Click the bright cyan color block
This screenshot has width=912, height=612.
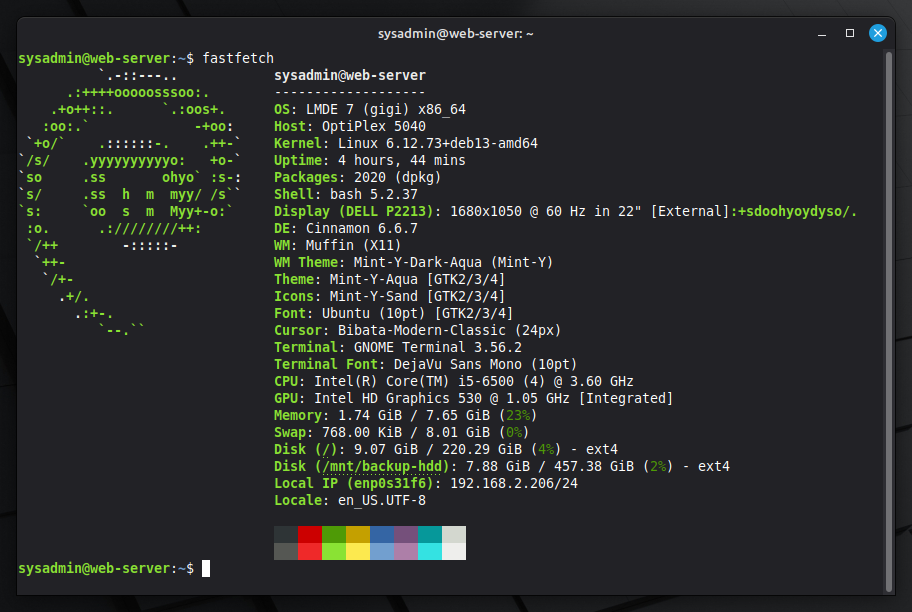[430, 551]
